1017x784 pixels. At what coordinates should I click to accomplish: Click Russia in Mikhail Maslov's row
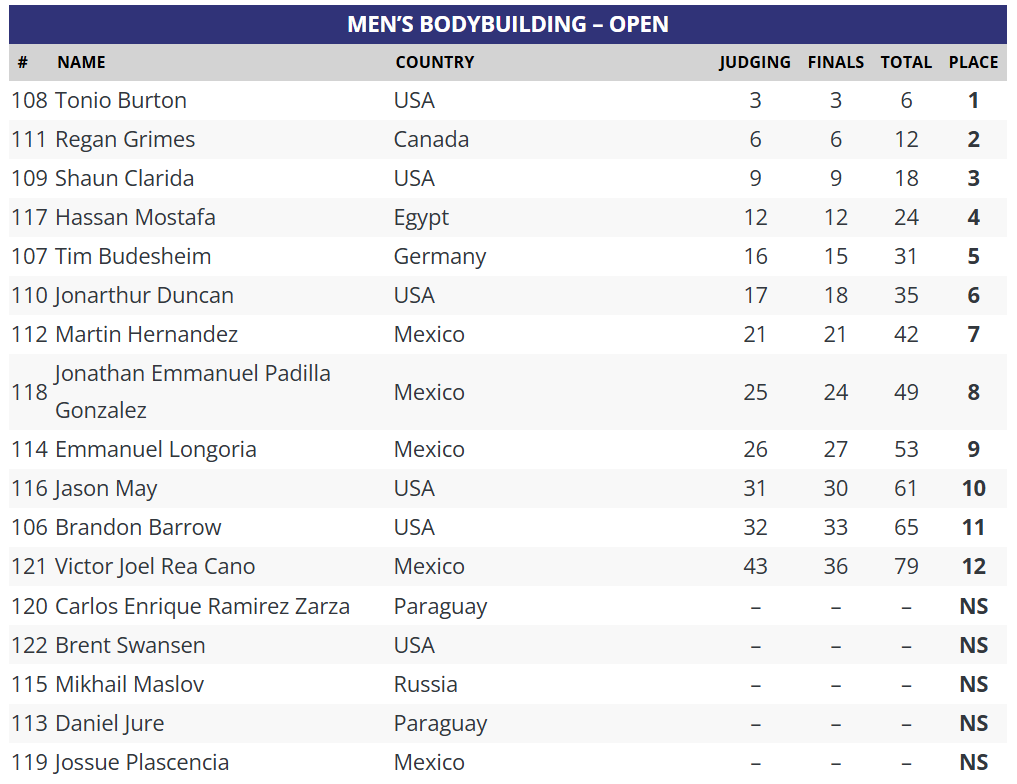(x=425, y=684)
